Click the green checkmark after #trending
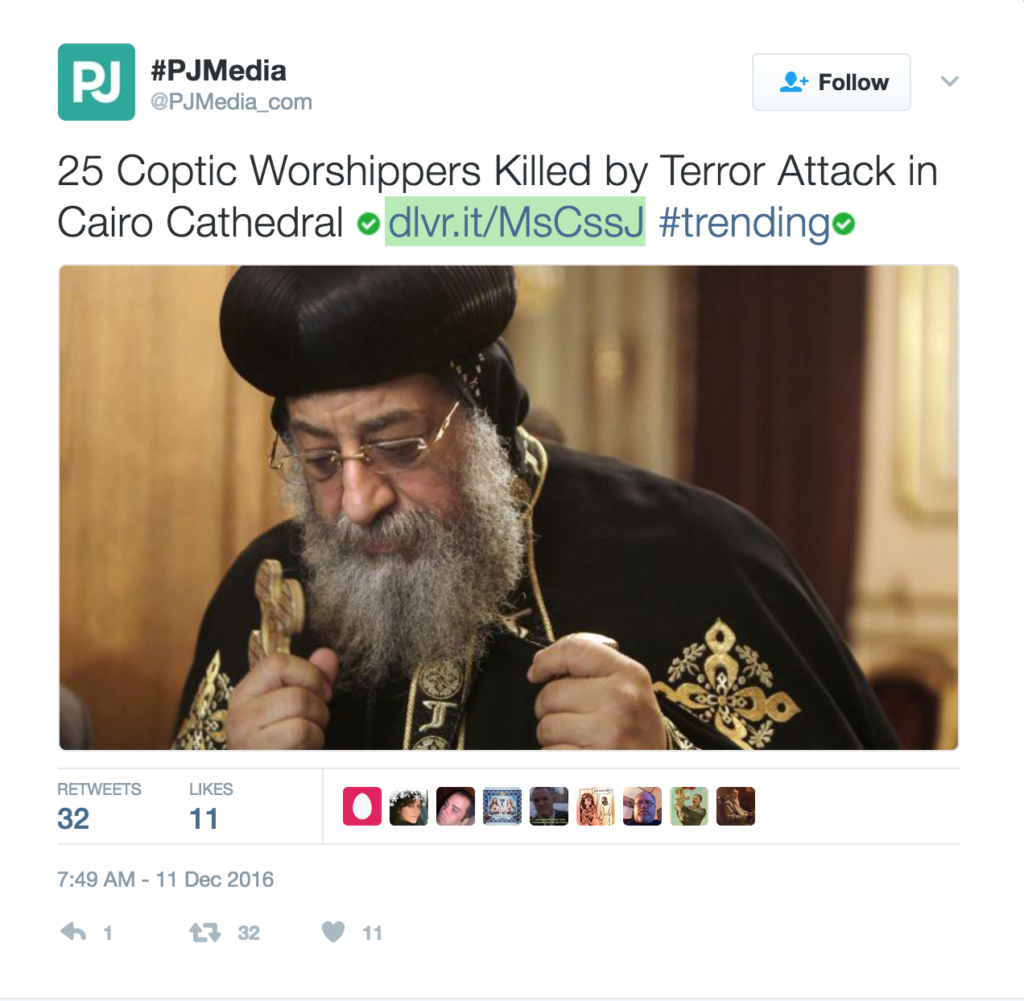This screenshot has width=1024, height=1001. (x=844, y=224)
